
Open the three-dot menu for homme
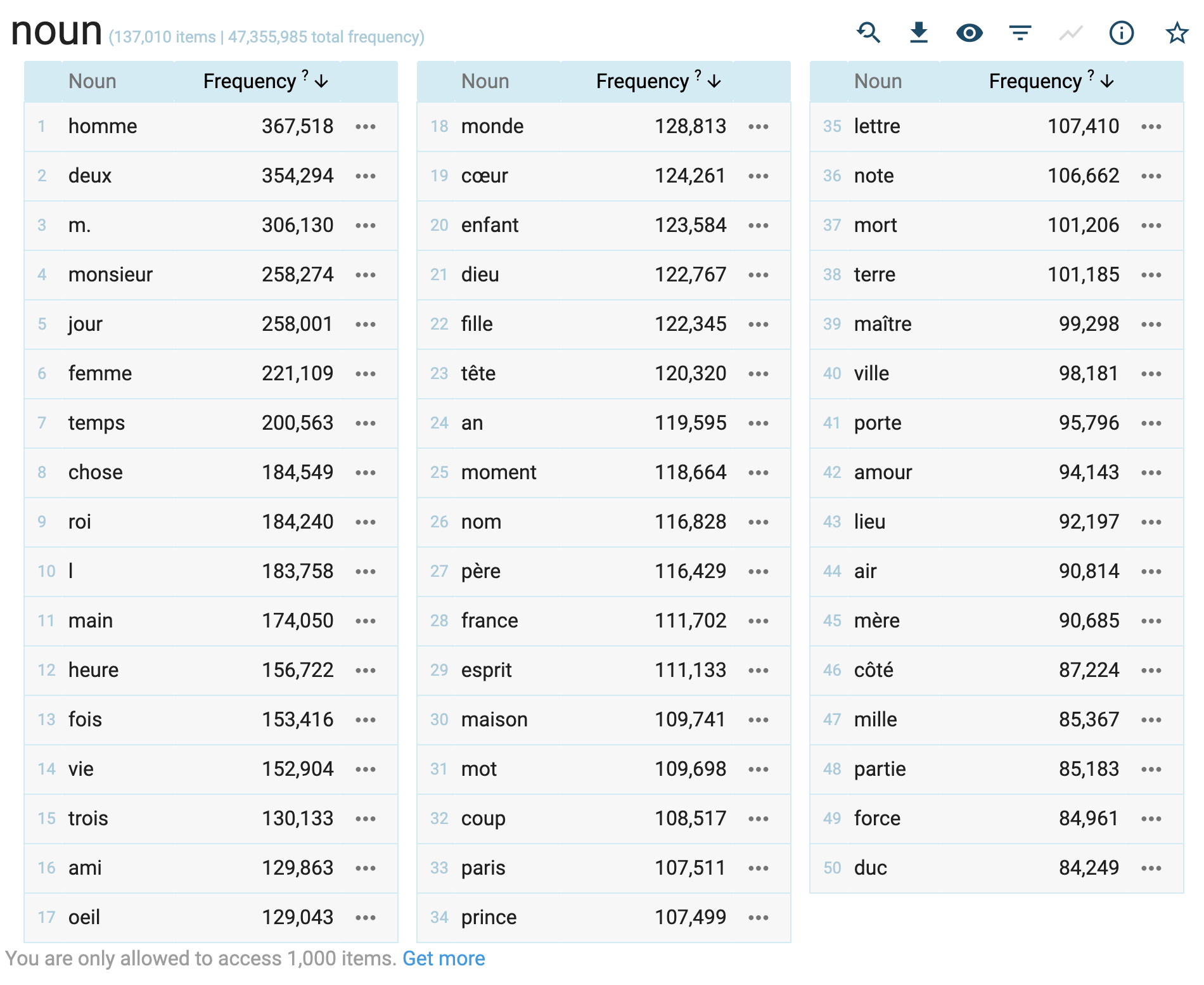pyautogui.click(x=366, y=127)
